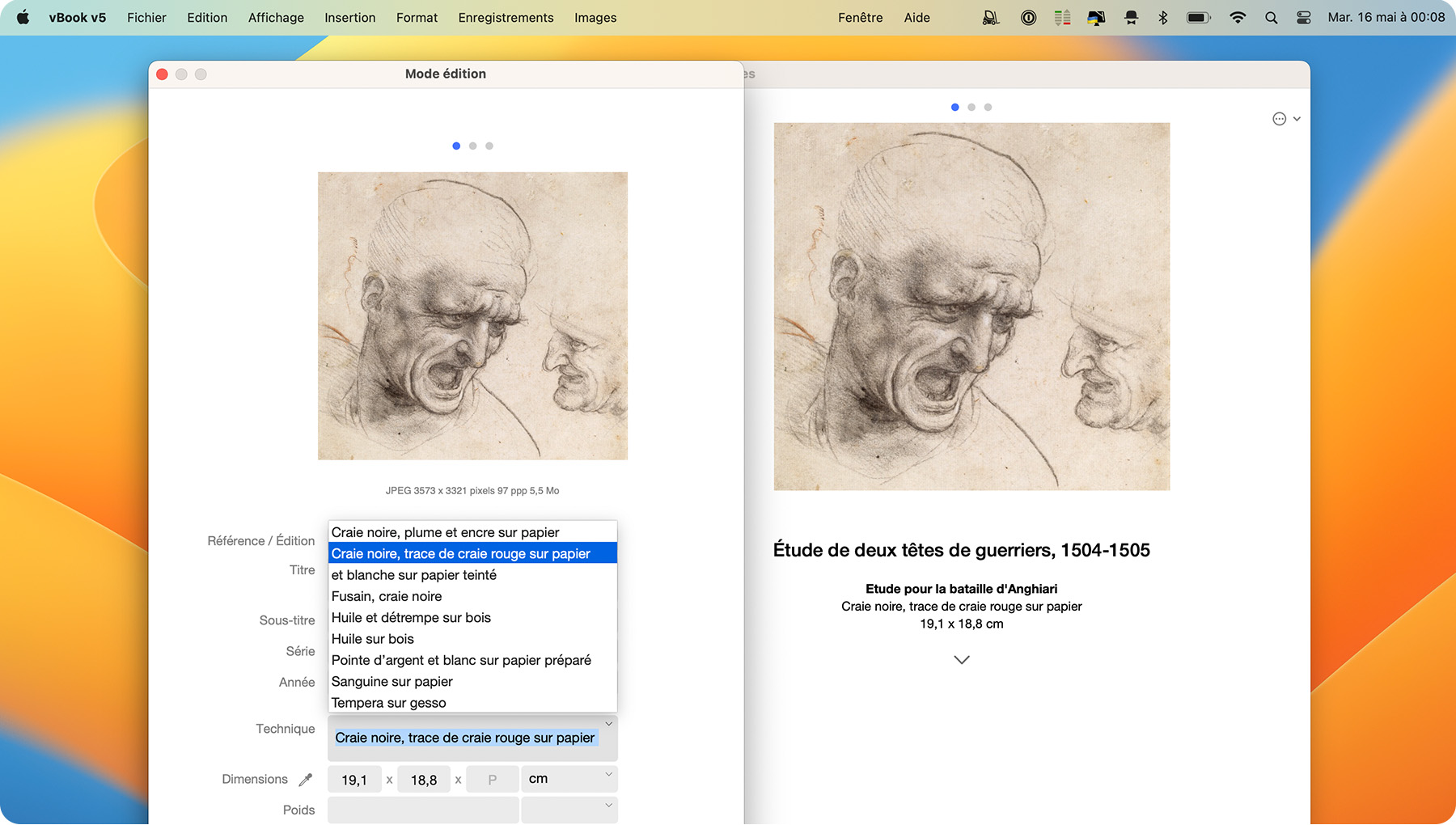
Task: Select the first page dot in Mode édition
Action: (x=456, y=146)
